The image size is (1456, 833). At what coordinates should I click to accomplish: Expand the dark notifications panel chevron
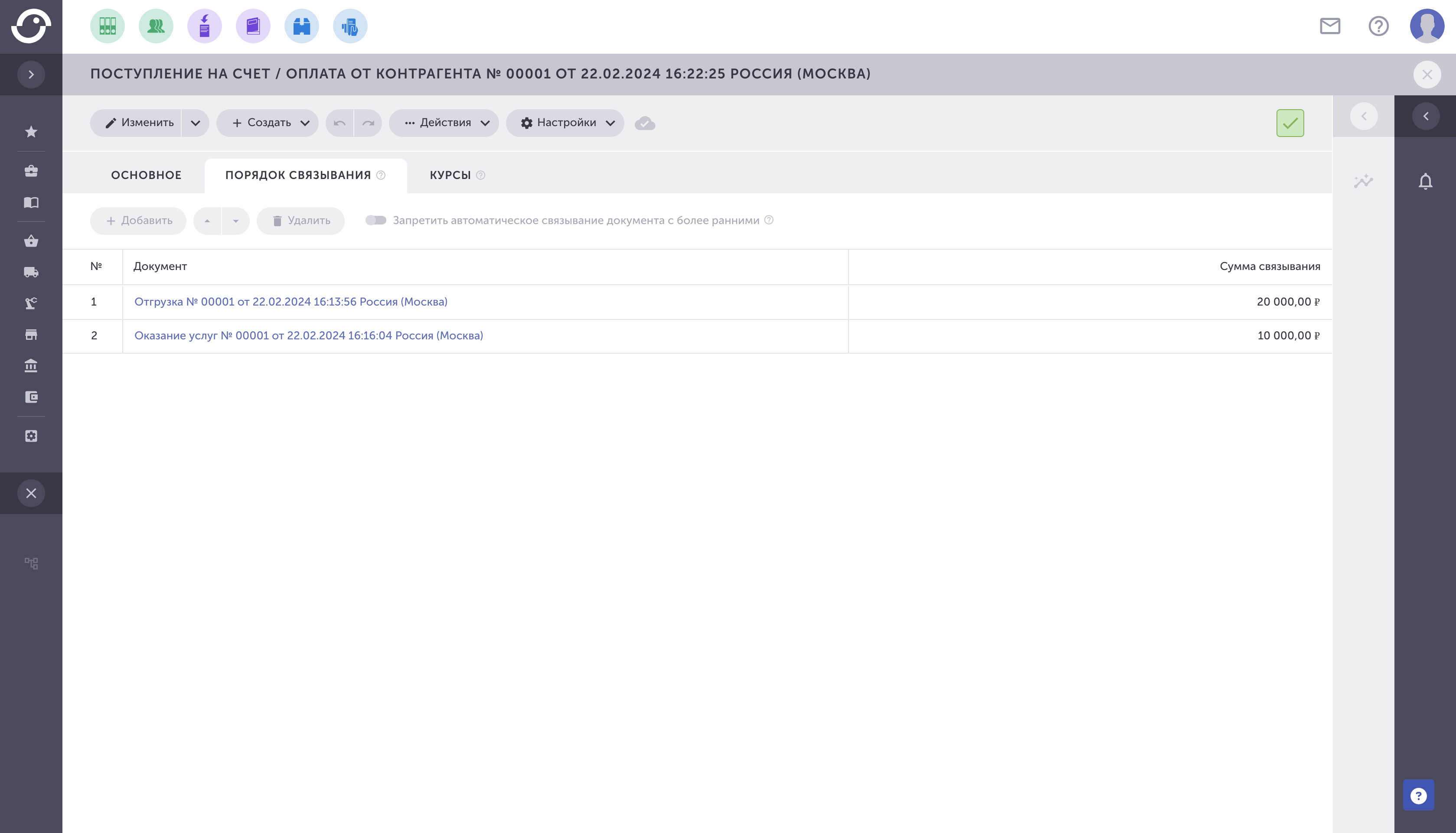point(1426,116)
